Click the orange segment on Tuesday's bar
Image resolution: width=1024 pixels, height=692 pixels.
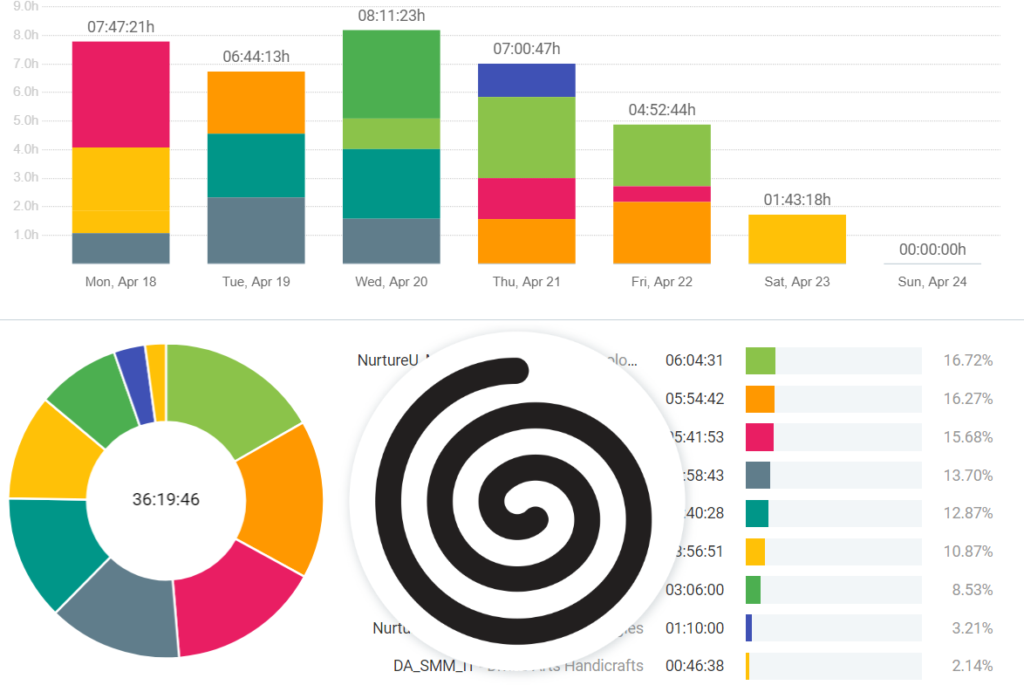(256, 102)
